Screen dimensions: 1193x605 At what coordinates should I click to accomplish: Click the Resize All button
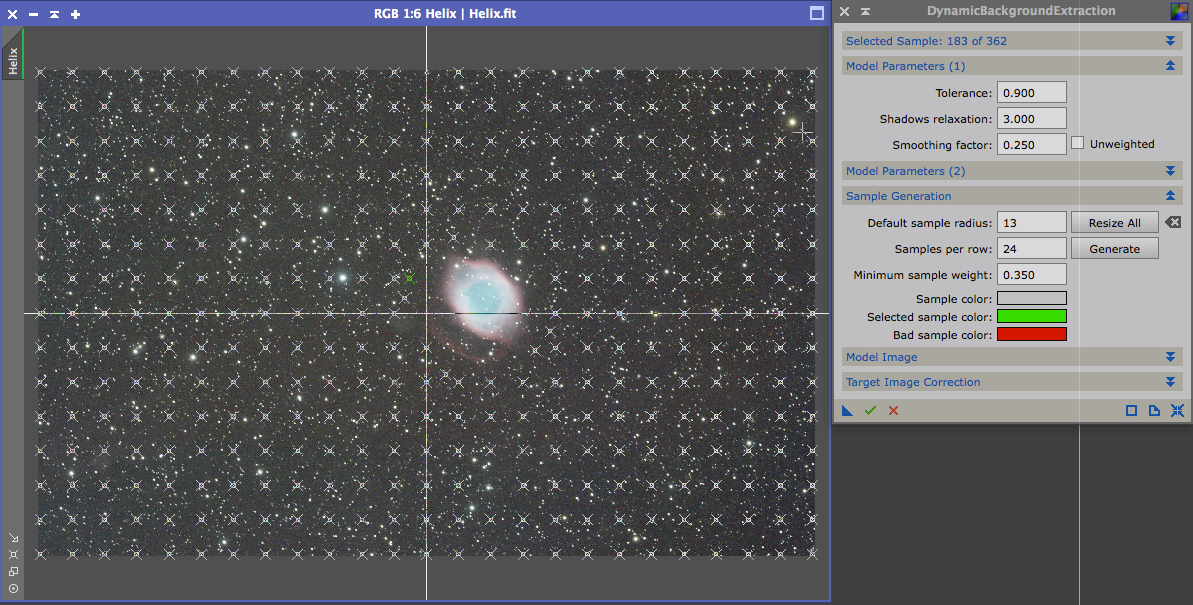[1115, 222]
